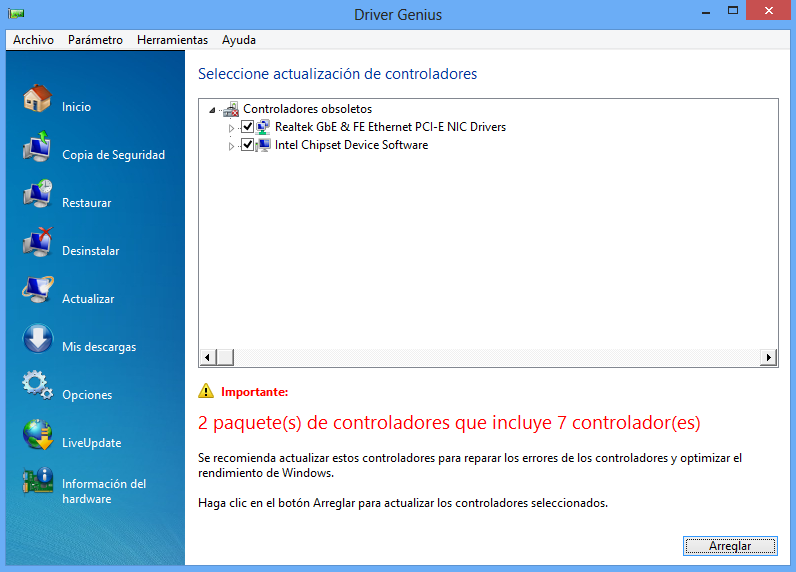The width and height of the screenshot is (796, 572).
Task: Expand the Intel Chipset Device Software node
Action: pos(231,146)
